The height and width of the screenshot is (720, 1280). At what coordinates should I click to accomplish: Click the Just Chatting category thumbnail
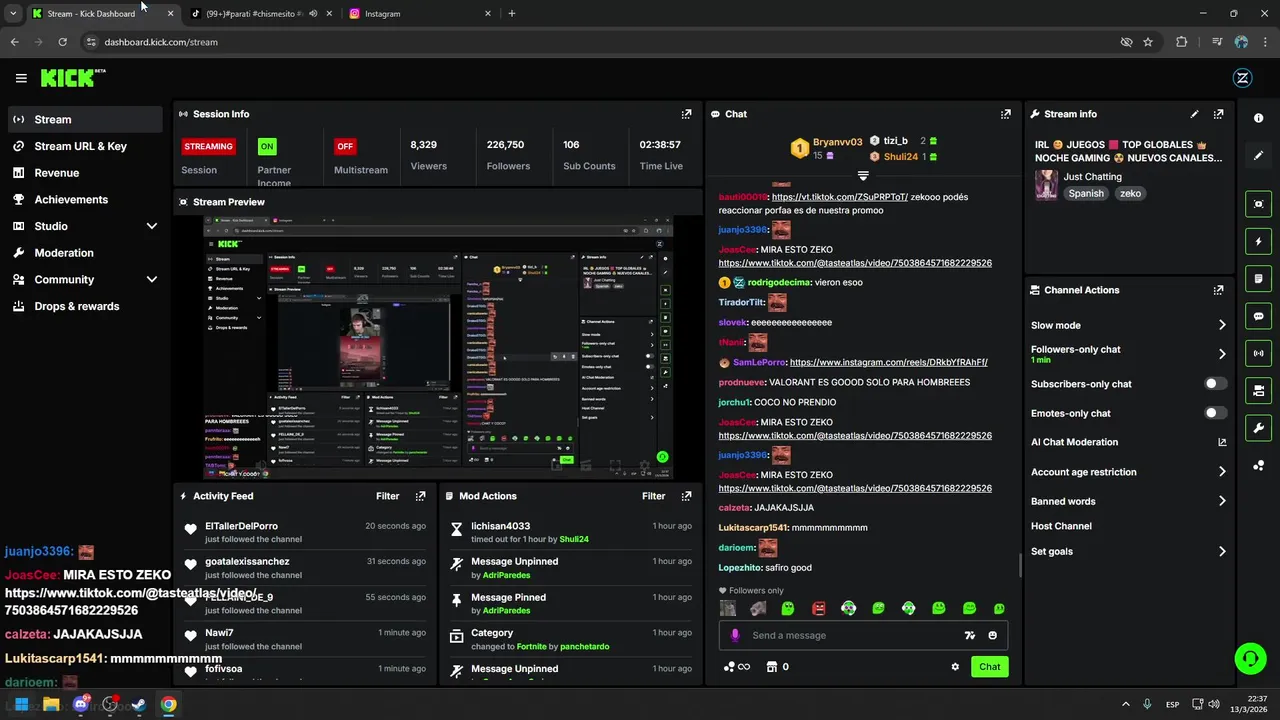[1046, 185]
